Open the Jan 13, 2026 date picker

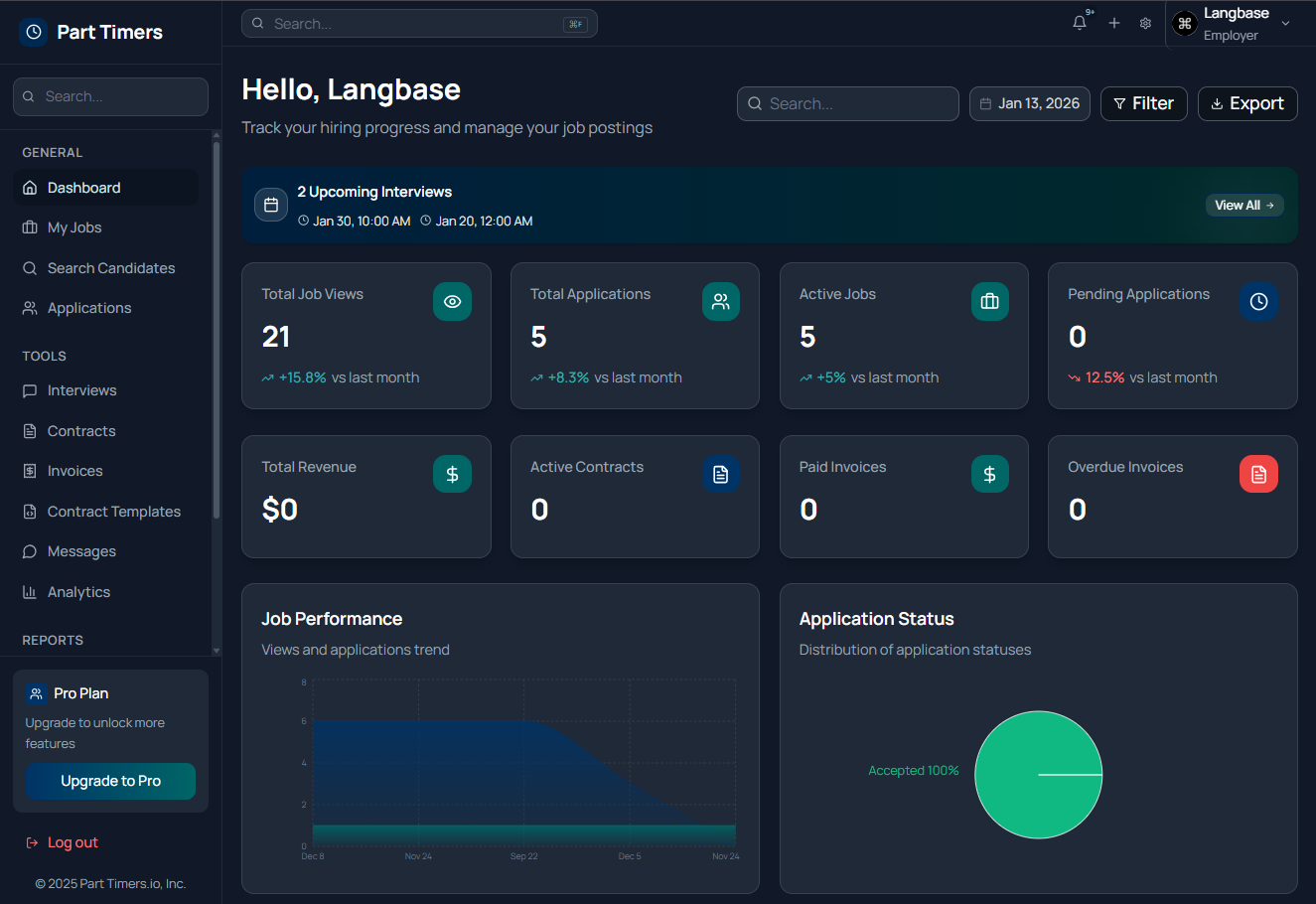point(1029,103)
